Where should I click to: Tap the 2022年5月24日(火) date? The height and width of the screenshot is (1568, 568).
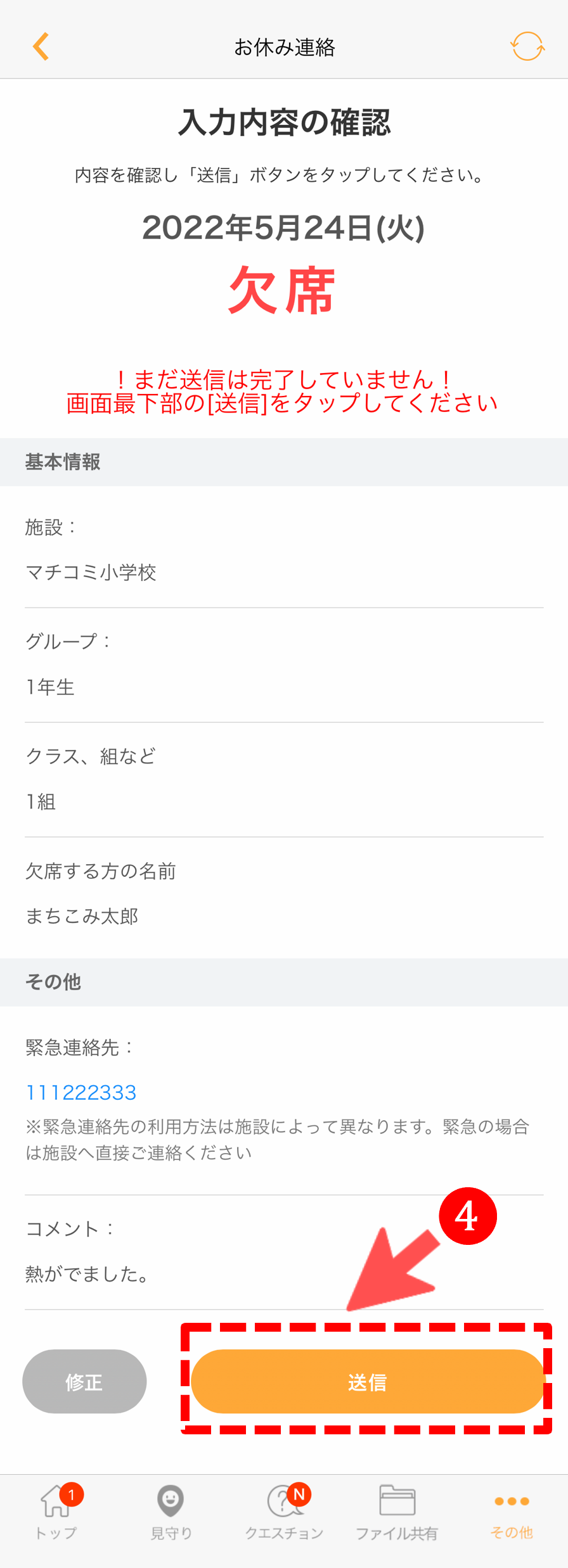(283, 227)
